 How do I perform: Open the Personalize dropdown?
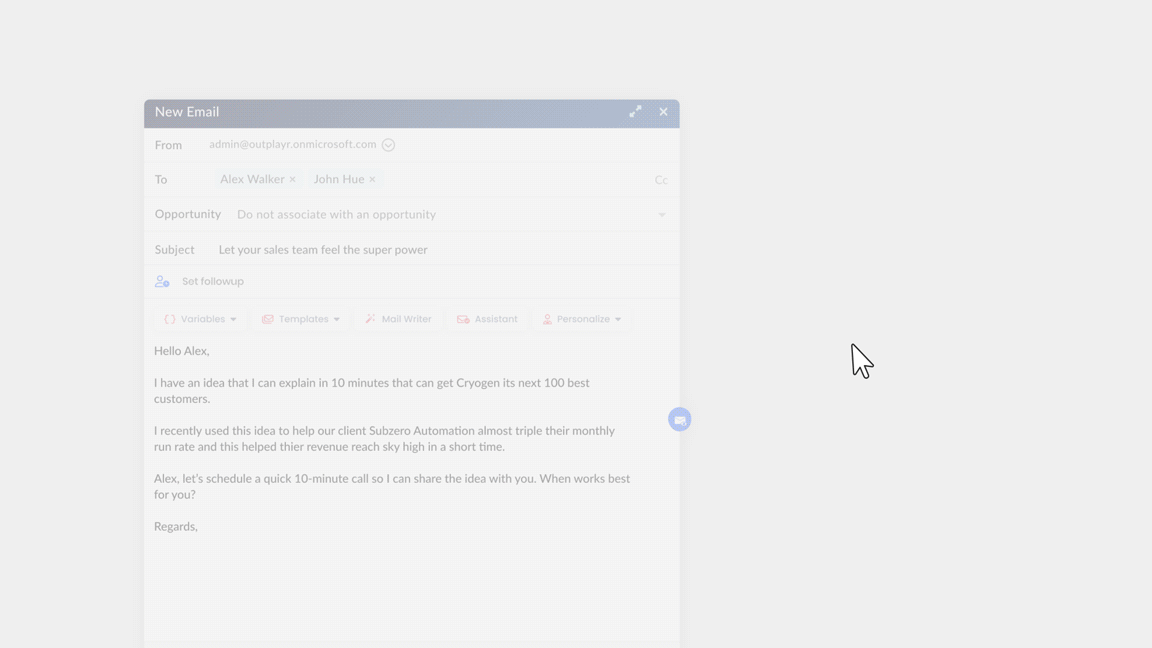click(582, 319)
